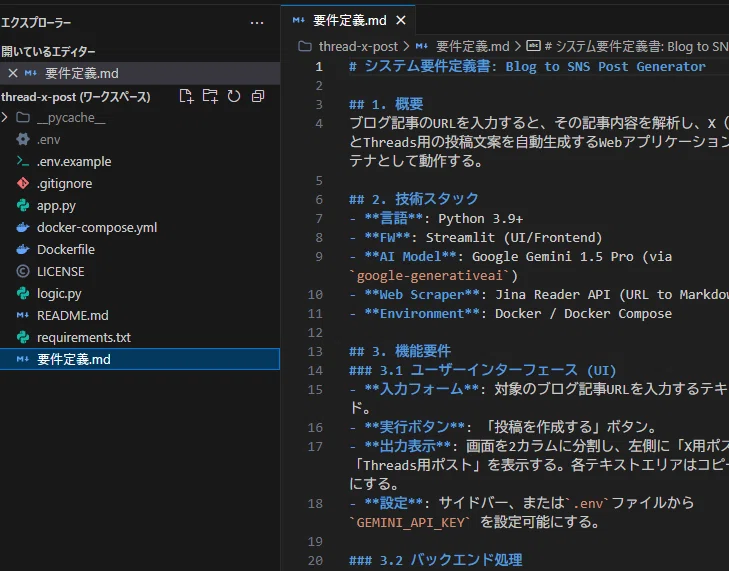Click the gear icon beside .env

click(x=23, y=139)
